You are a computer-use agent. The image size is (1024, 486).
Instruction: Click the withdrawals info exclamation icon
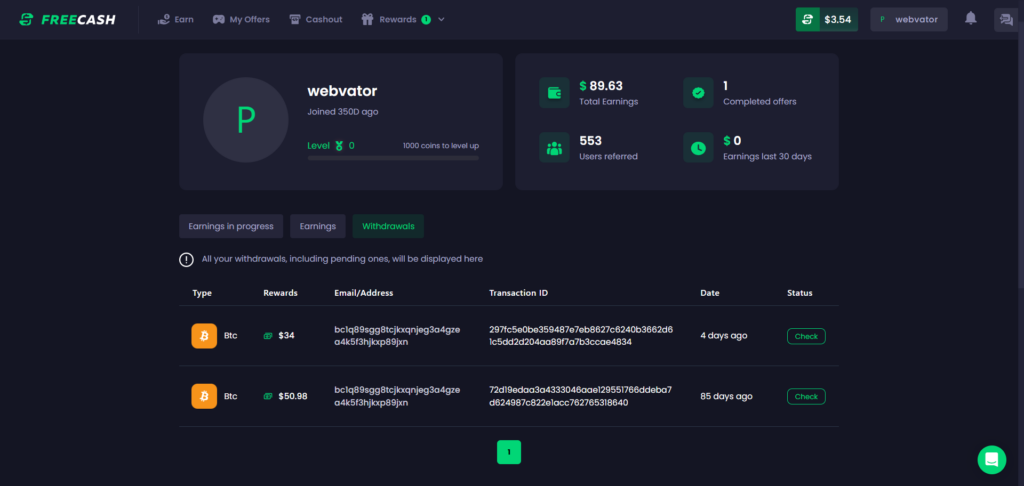tap(186, 259)
